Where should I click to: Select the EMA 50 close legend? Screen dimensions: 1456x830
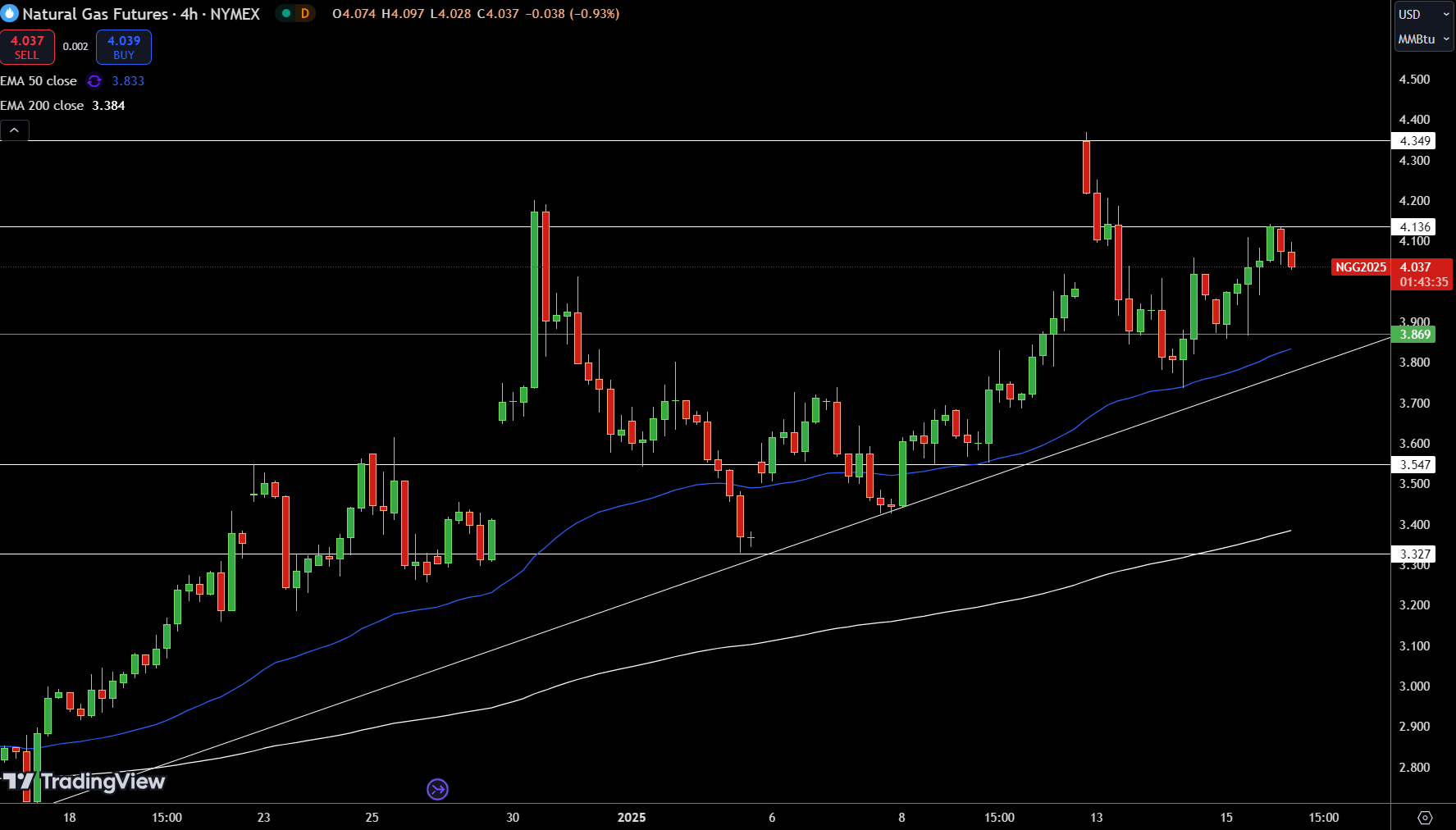tap(39, 80)
